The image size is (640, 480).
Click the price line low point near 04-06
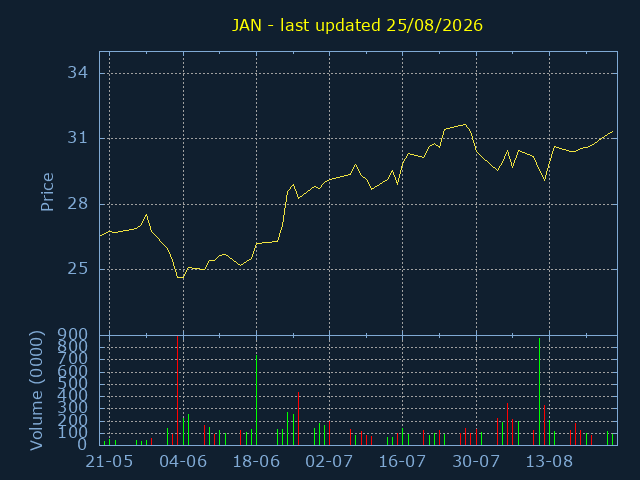tap(180, 278)
